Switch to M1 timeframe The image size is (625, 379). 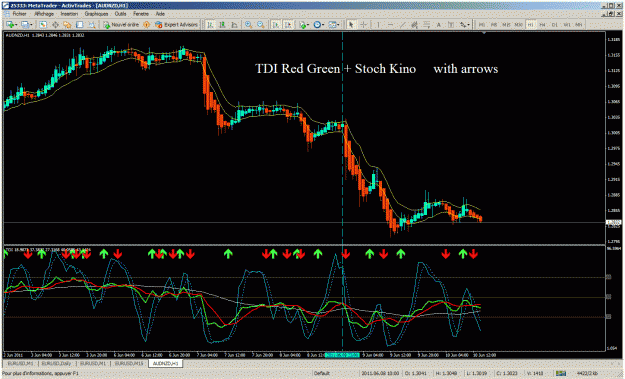(x=482, y=25)
